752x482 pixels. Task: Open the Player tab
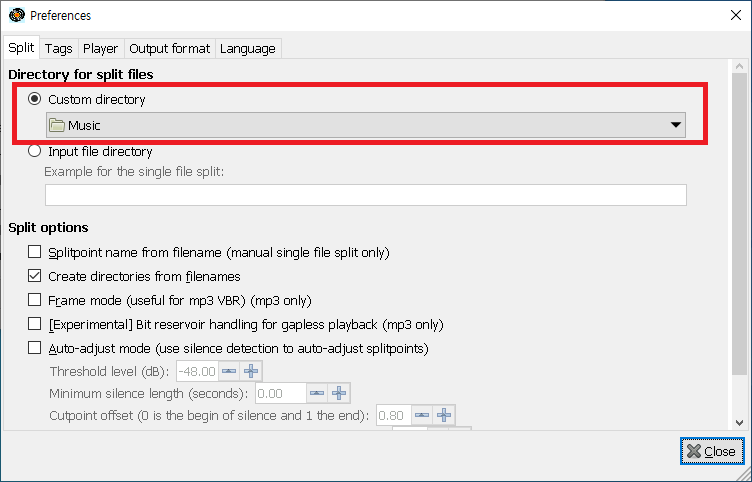pyautogui.click(x=100, y=48)
